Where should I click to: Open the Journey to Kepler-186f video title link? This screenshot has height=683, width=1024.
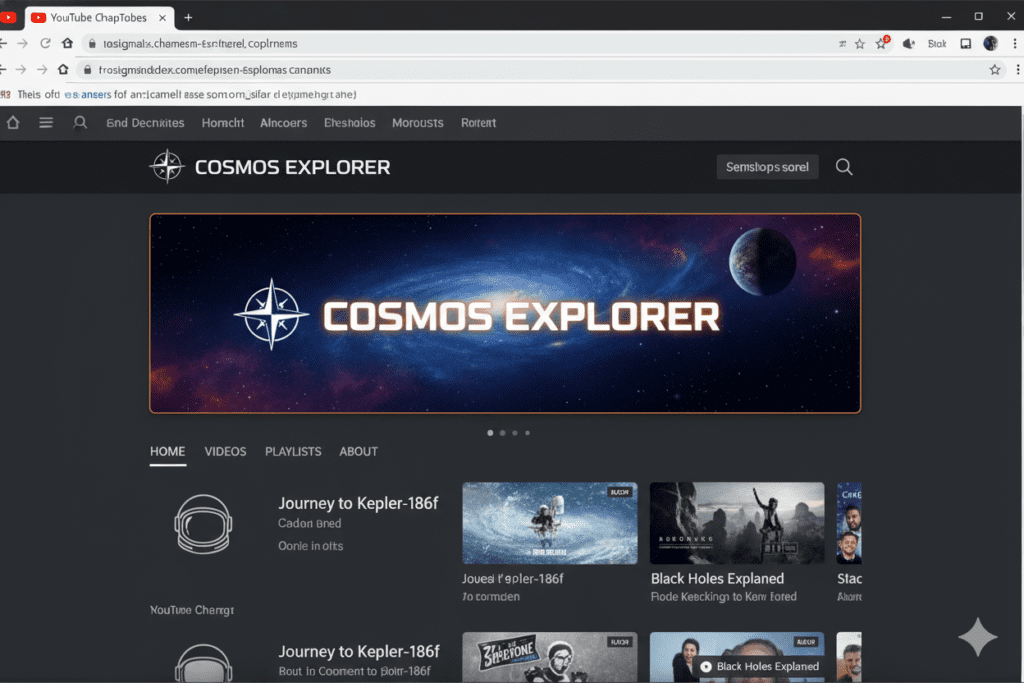358,503
